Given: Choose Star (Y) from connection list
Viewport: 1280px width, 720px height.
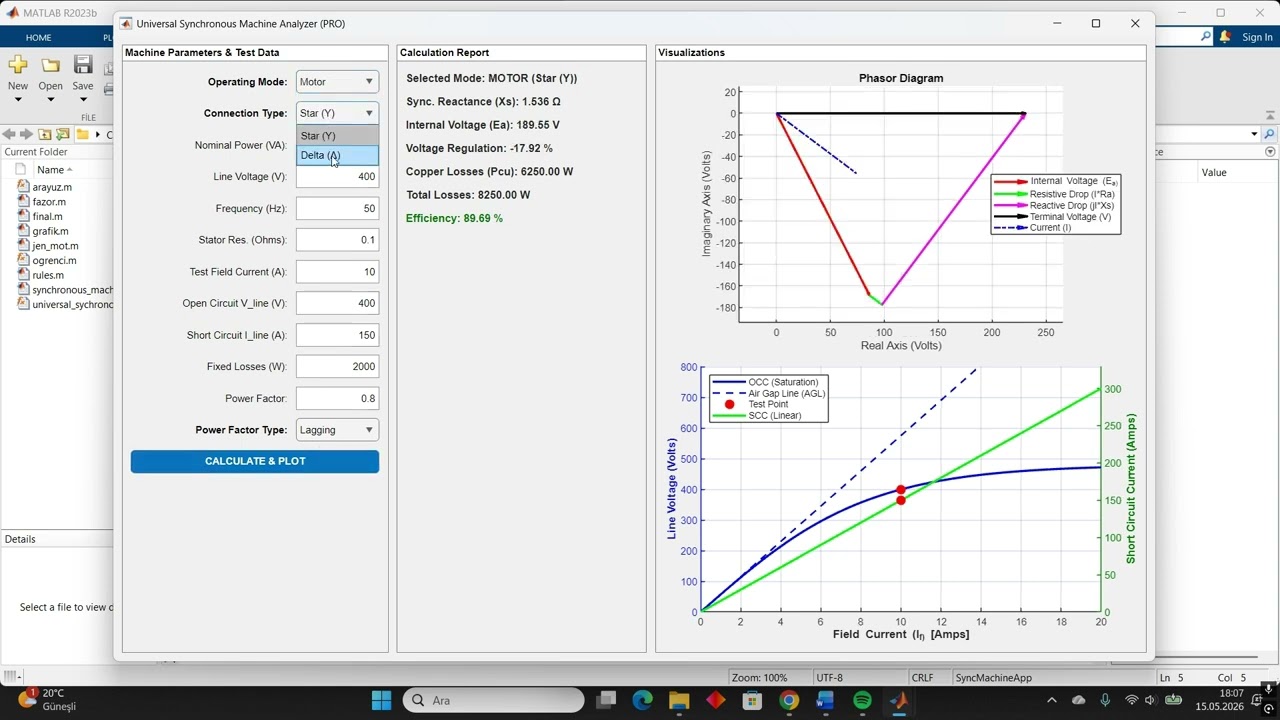Looking at the screenshot, I should click(338, 136).
